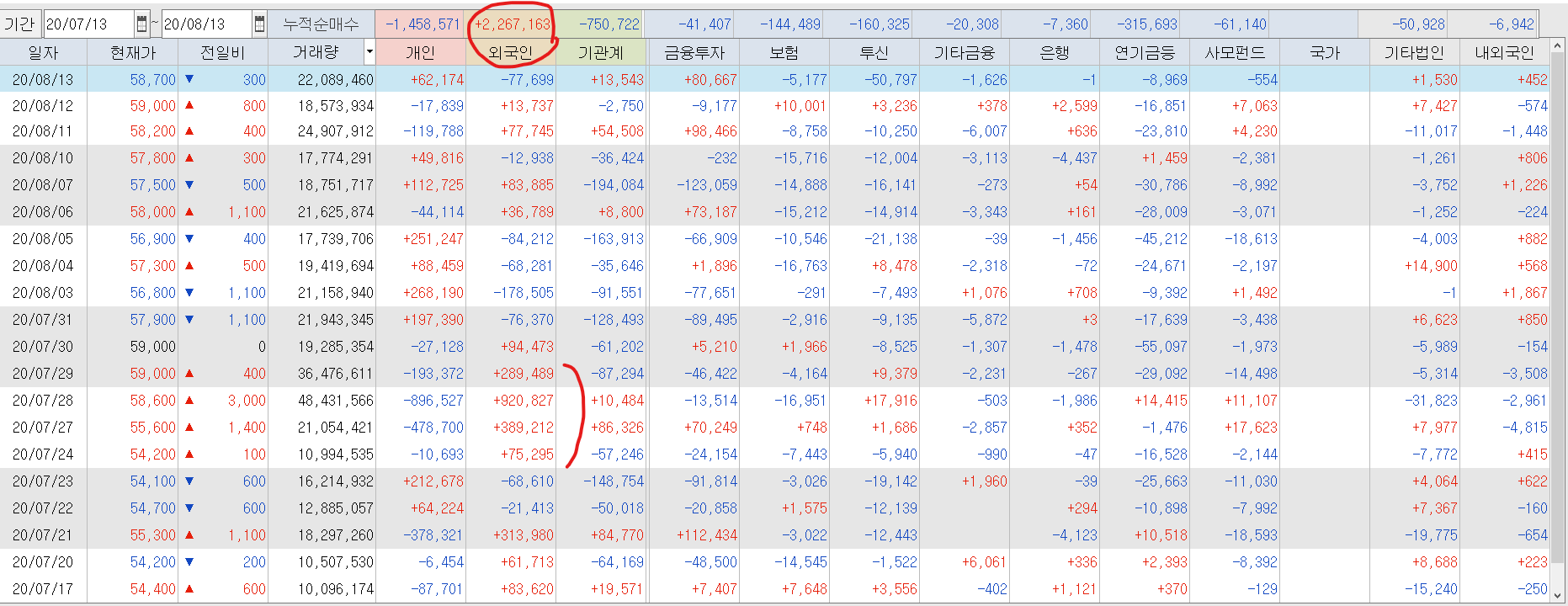Click 기타법인 value +14,900
This screenshot has width=1568, height=606.
[1431, 266]
